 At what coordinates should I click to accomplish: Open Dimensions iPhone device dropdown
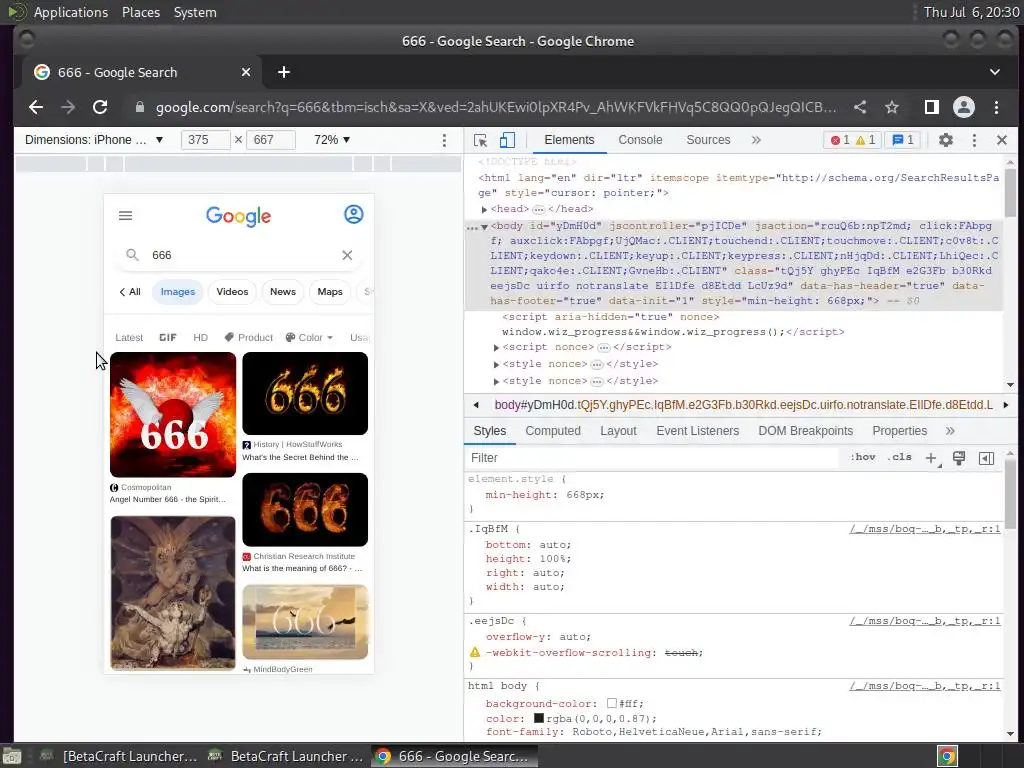pos(93,140)
